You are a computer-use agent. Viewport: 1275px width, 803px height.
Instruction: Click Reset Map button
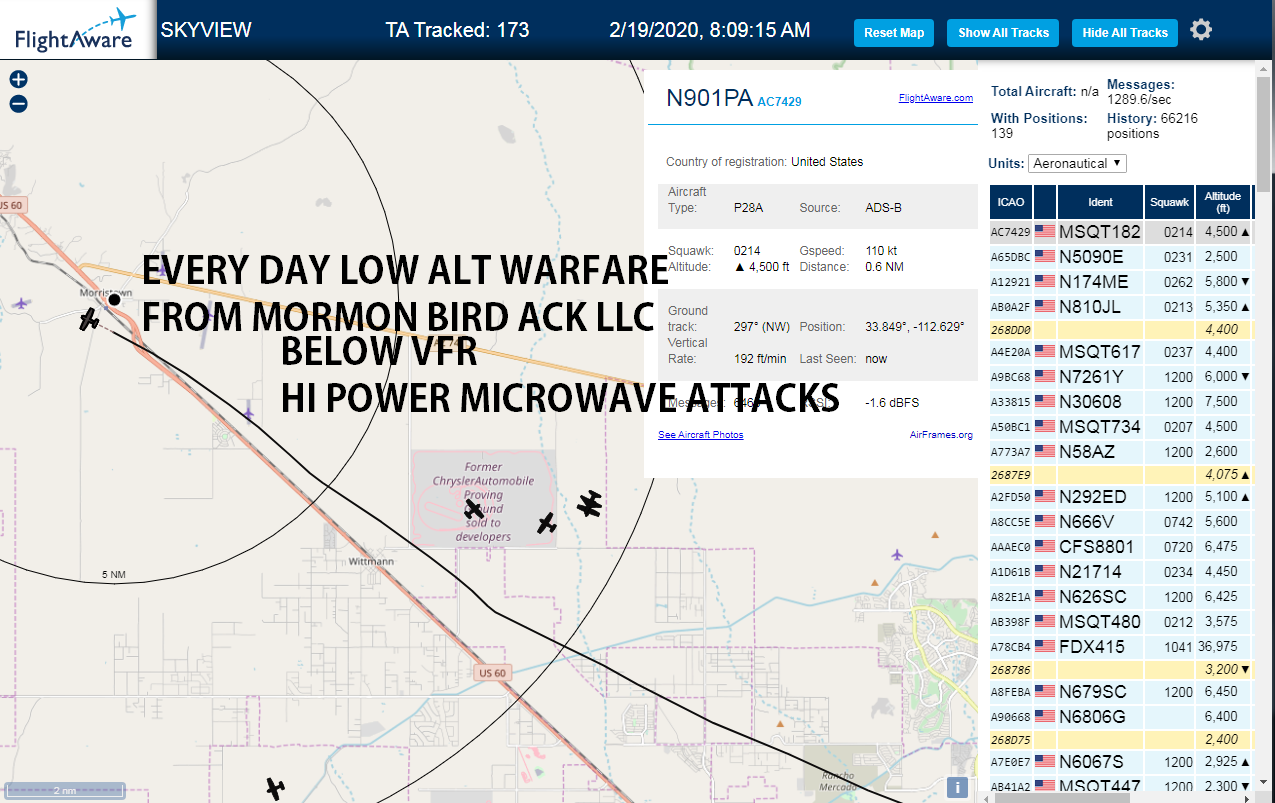coord(894,32)
